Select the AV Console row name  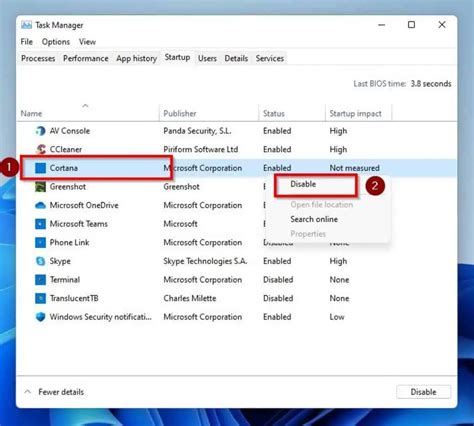click(x=70, y=131)
